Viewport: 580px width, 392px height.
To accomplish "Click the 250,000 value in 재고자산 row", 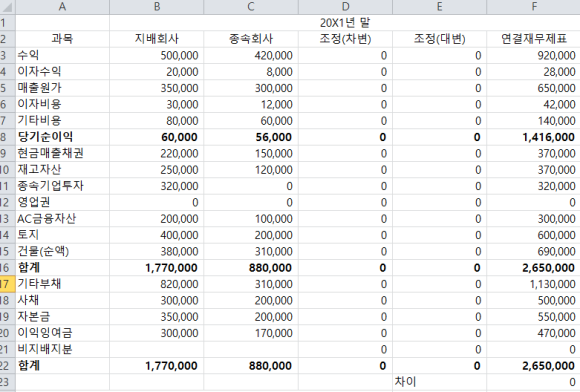I will coord(156,170).
